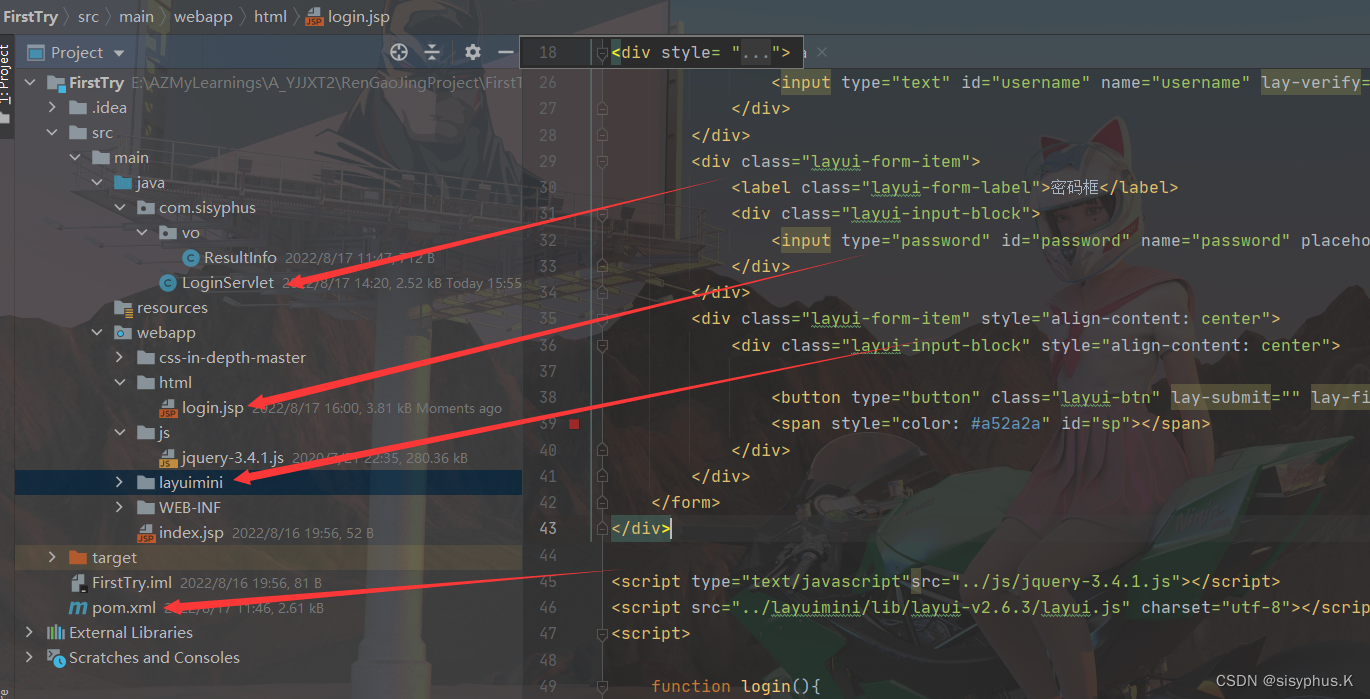Fold the div block at line 35
The width and height of the screenshot is (1370, 699).
[x=601, y=319]
